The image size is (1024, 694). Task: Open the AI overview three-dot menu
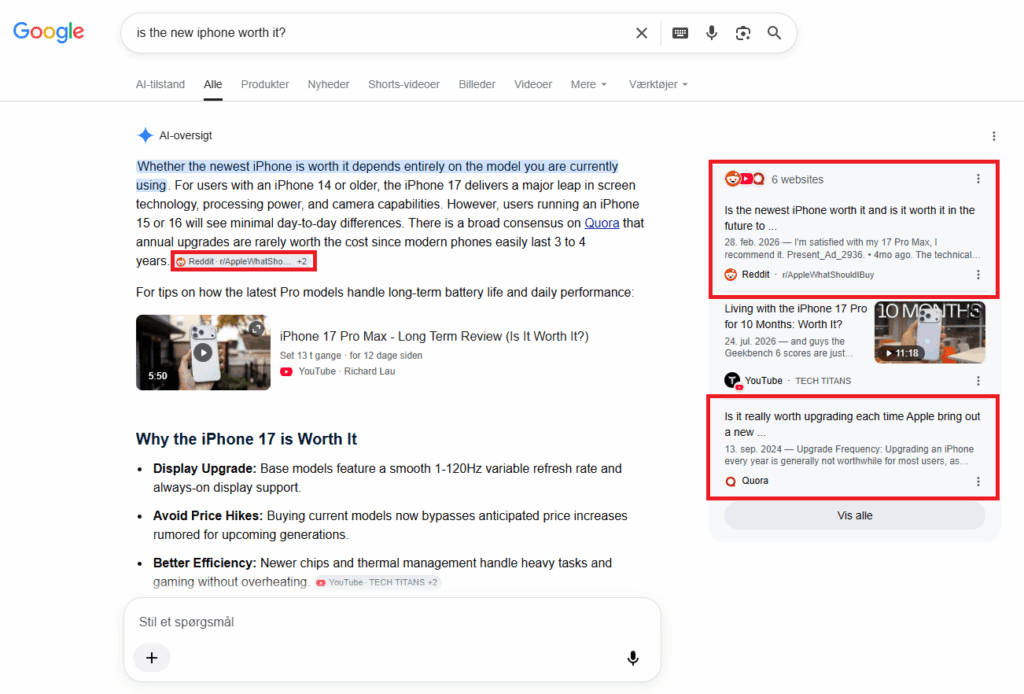pyautogui.click(x=993, y=136)
